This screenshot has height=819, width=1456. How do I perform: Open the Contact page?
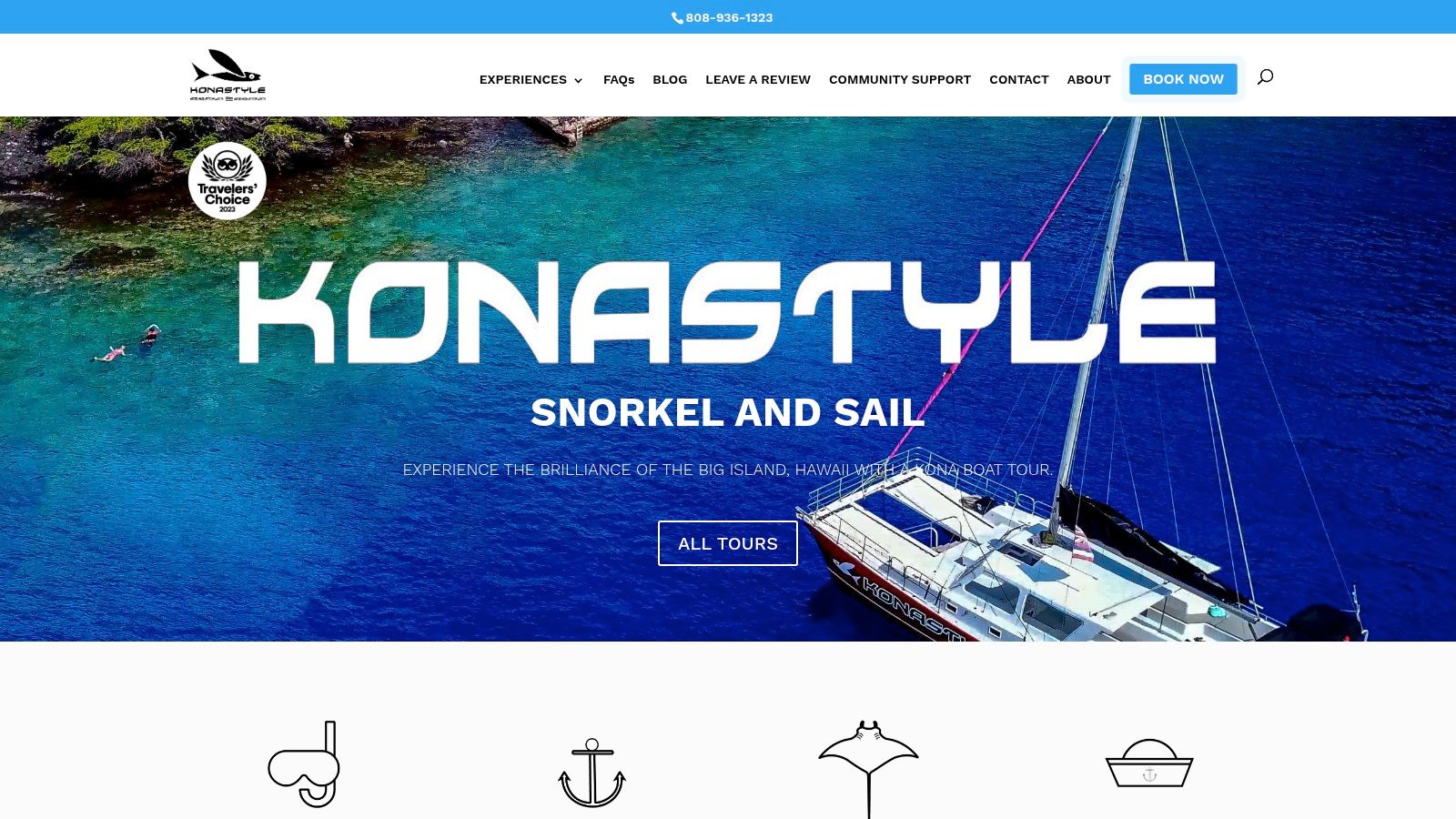click(x=1019, y=80)
